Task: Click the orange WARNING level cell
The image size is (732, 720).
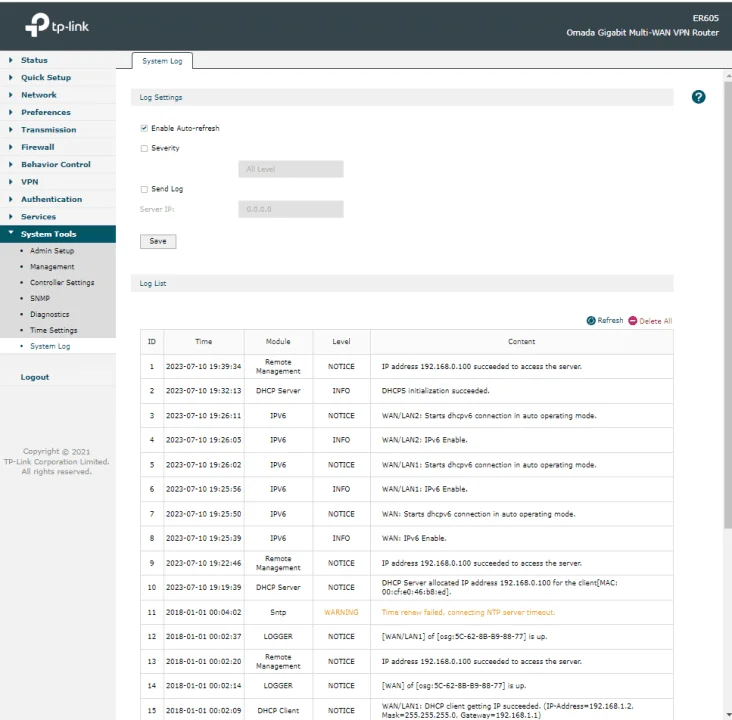Action: (x=341, y=612)
